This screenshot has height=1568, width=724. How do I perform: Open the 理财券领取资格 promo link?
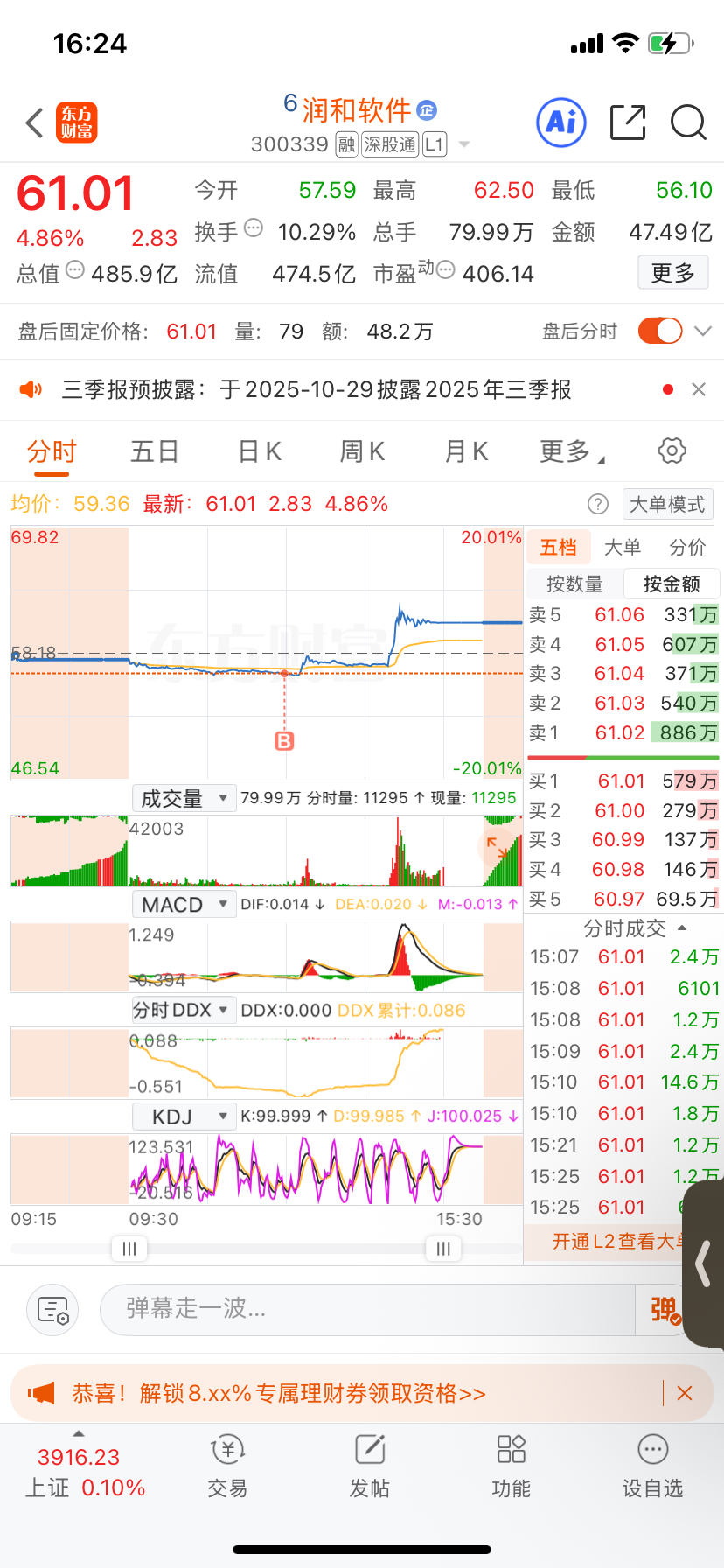279,1393
